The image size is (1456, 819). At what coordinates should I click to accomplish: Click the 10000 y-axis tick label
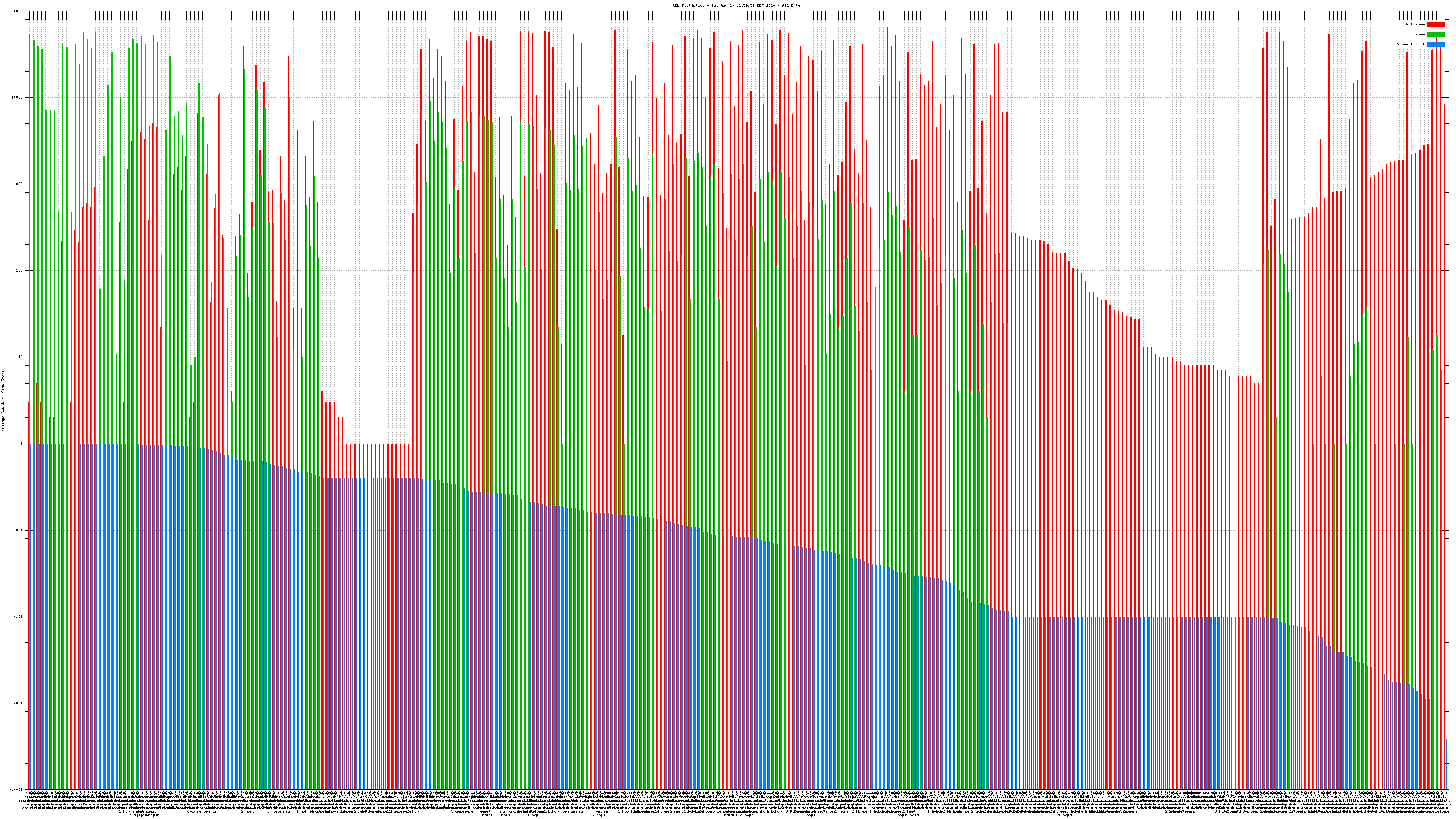18,98
